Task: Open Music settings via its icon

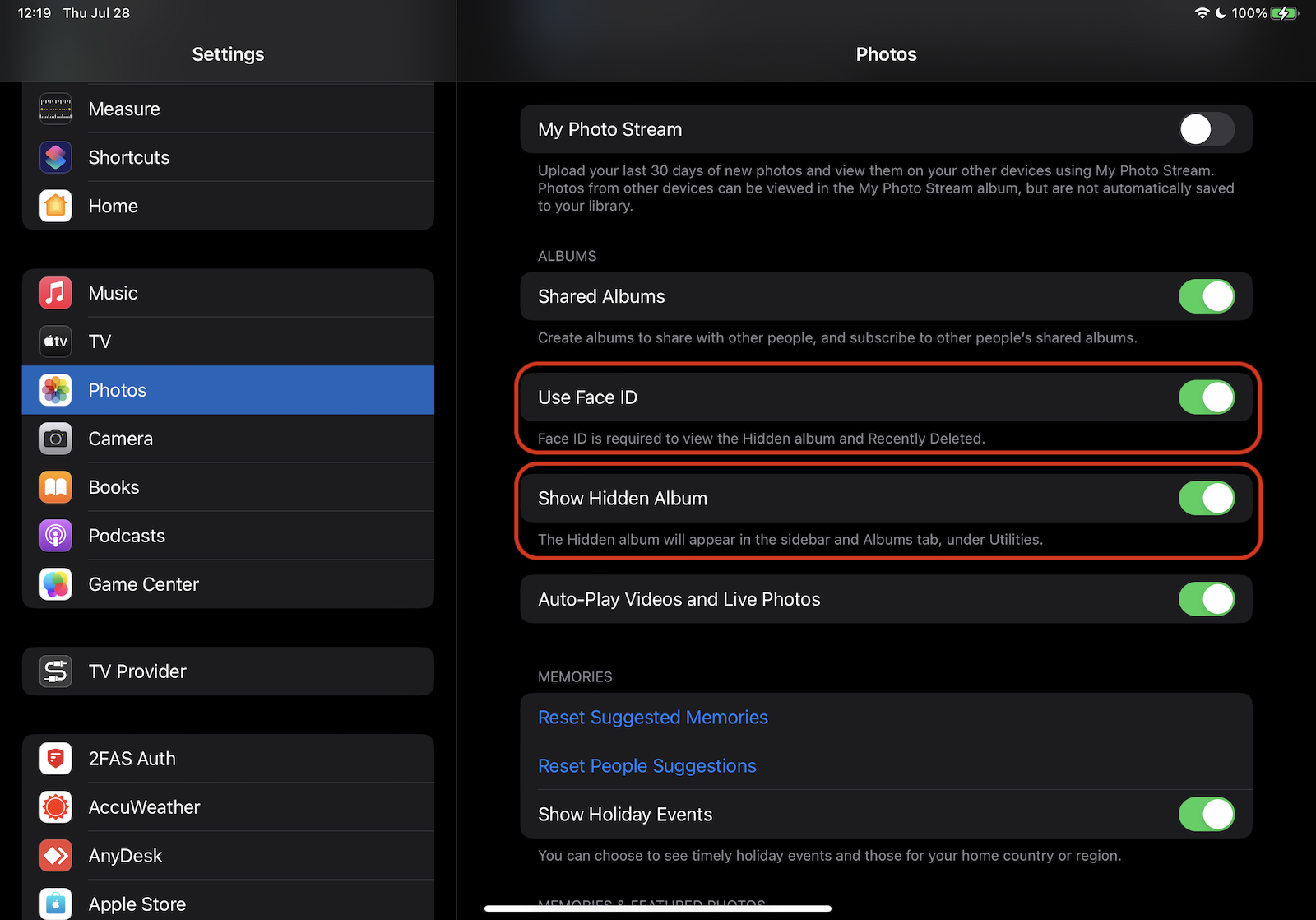Action: [x=56, y=293]
